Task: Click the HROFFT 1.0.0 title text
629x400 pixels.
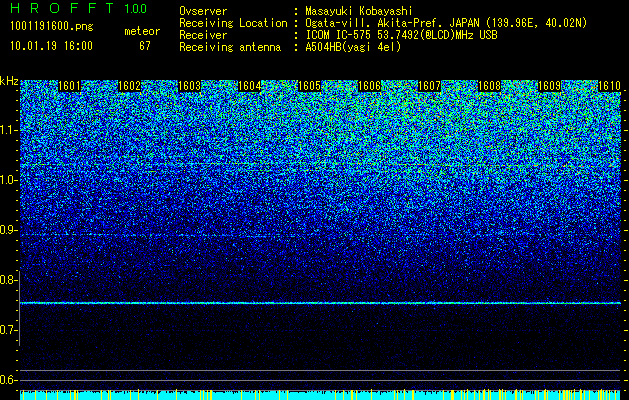Action: [x=78, y=8]
